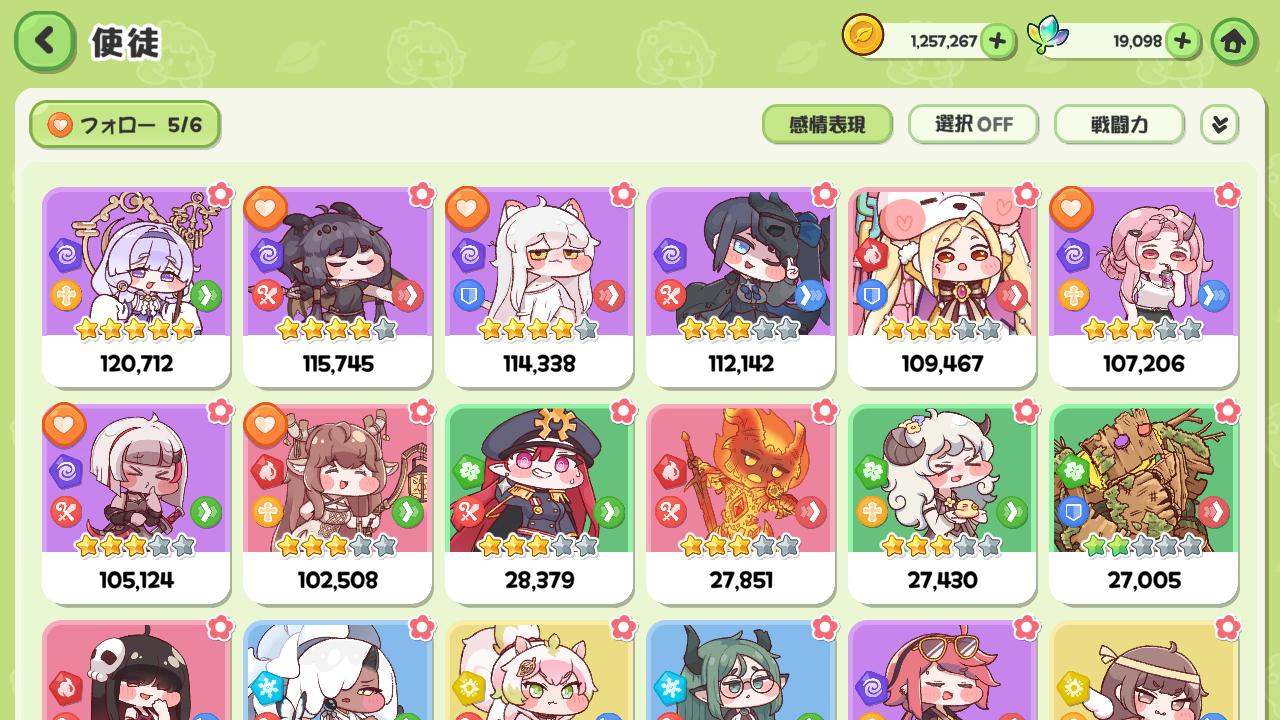
Task: Toggle follow heart on 107,206 character
Action: (1071, 209)
